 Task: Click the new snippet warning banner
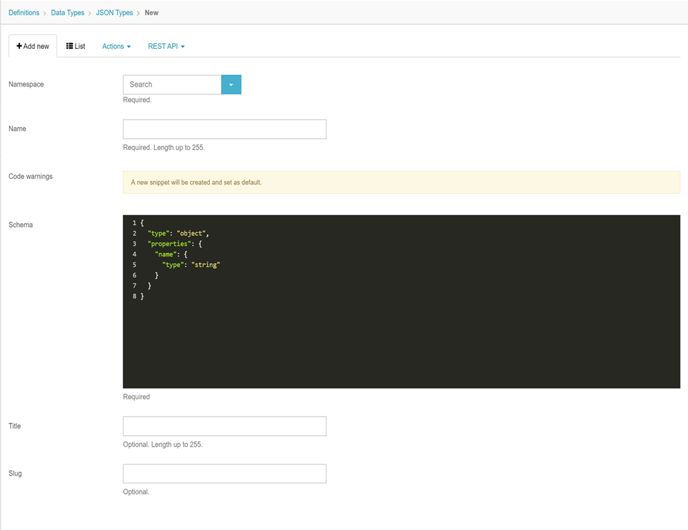[400, 182]
